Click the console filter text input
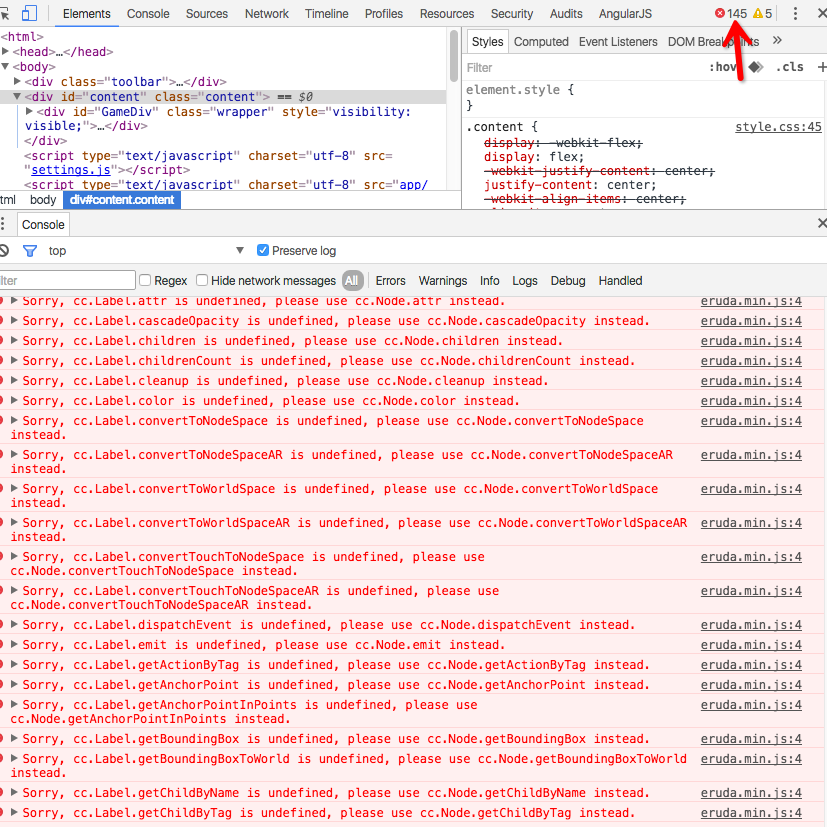Image resolution: width=827 pixels, height=827 pixels. pyautogui.click(x=68, y=280)
